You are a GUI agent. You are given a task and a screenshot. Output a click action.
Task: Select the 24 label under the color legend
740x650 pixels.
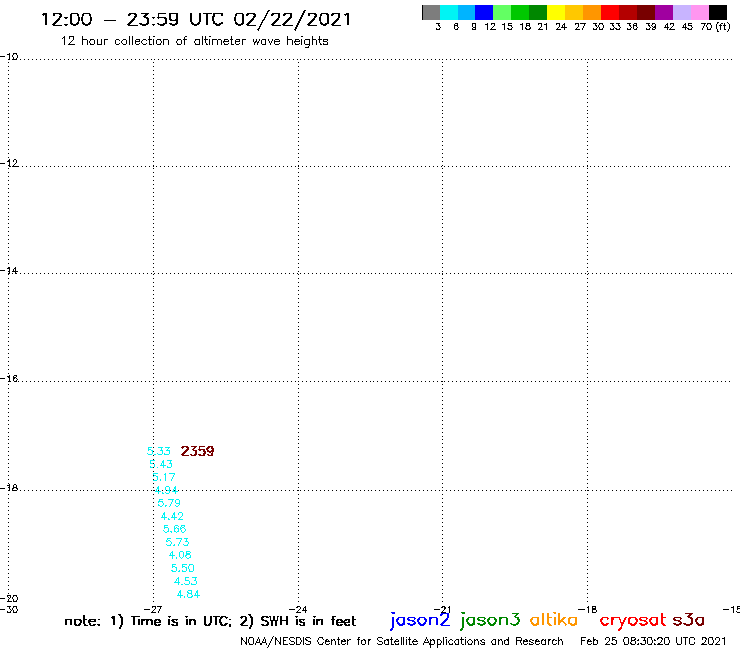561,27
